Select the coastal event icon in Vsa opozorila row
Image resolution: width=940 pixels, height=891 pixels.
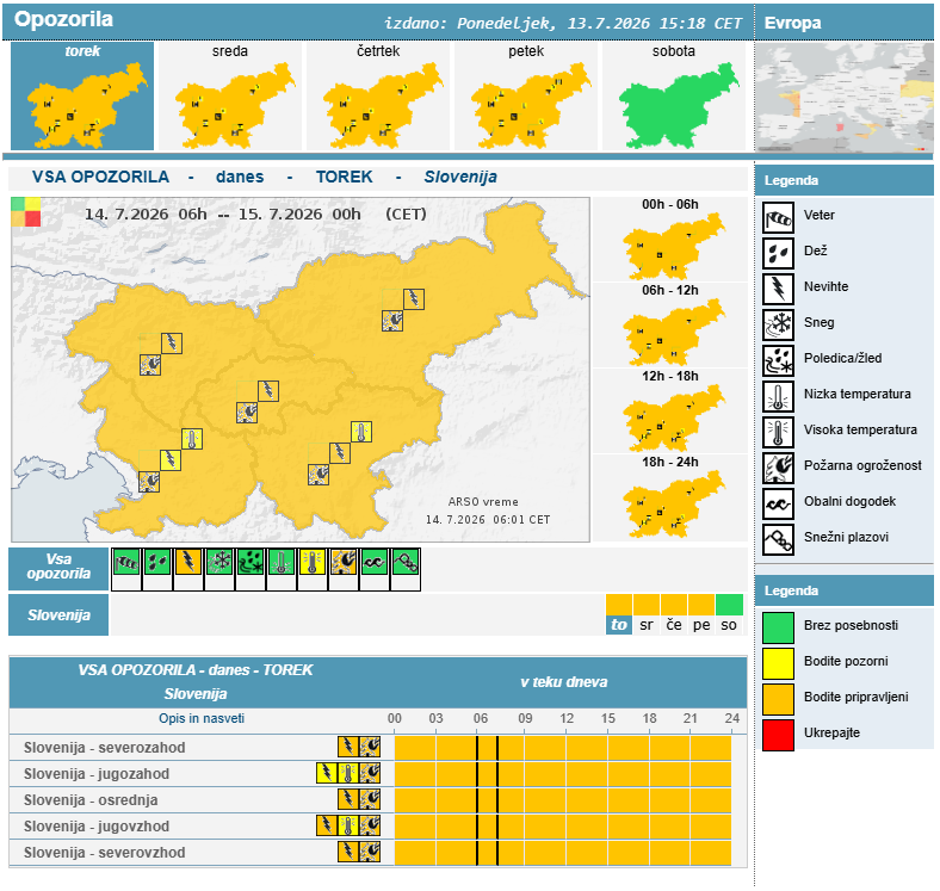[375, 562]
